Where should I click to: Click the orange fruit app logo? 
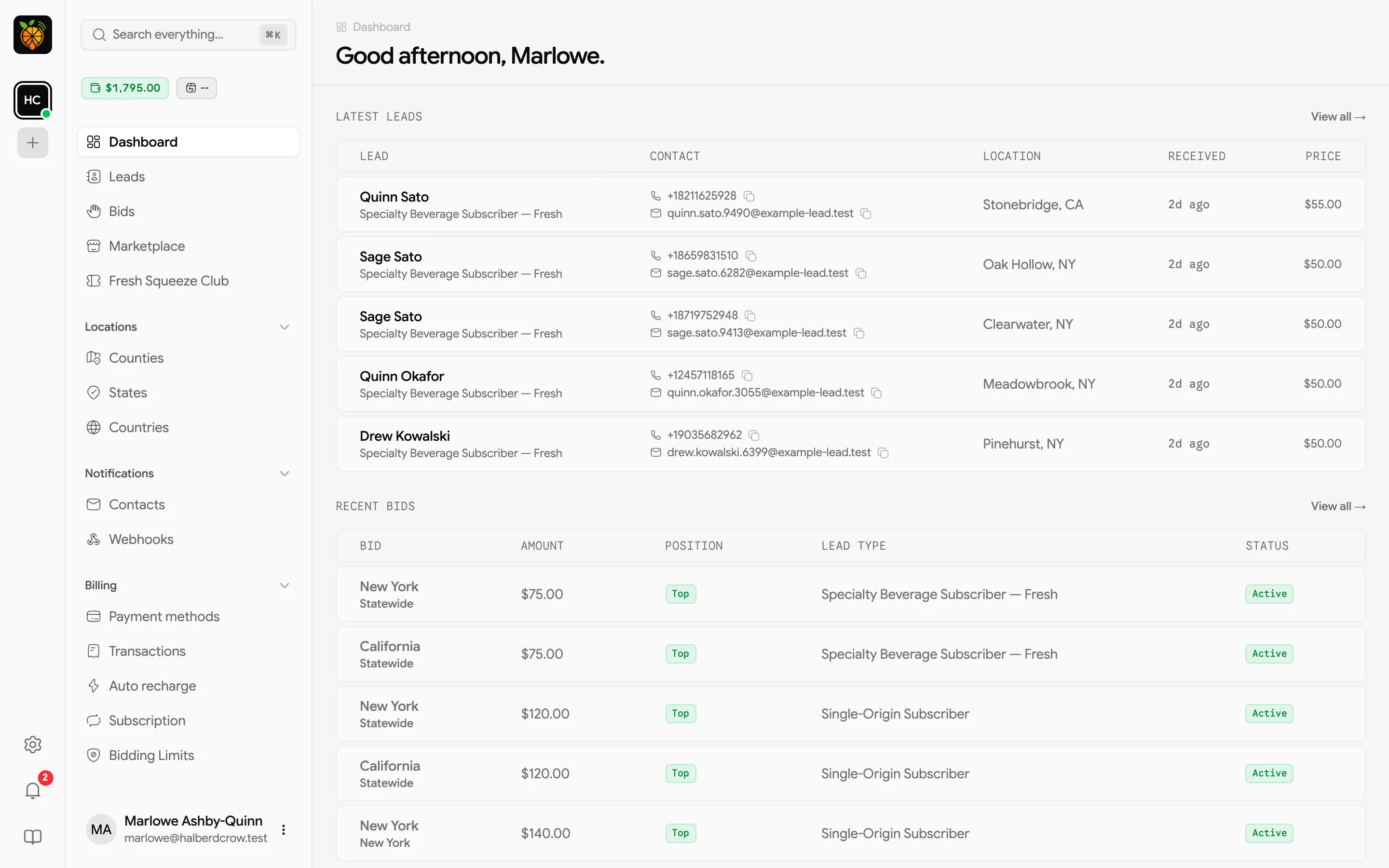[x=33, y=34]
